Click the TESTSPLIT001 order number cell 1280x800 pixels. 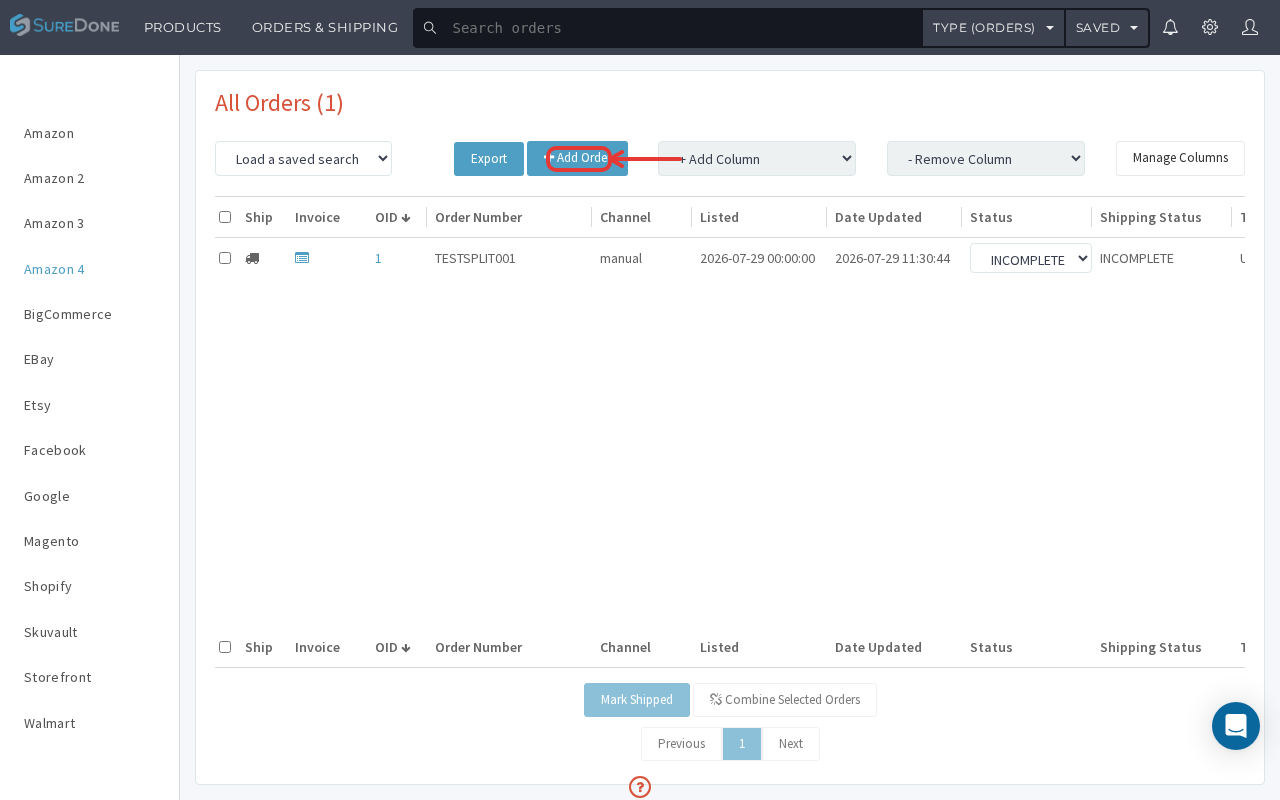point(475,258)
